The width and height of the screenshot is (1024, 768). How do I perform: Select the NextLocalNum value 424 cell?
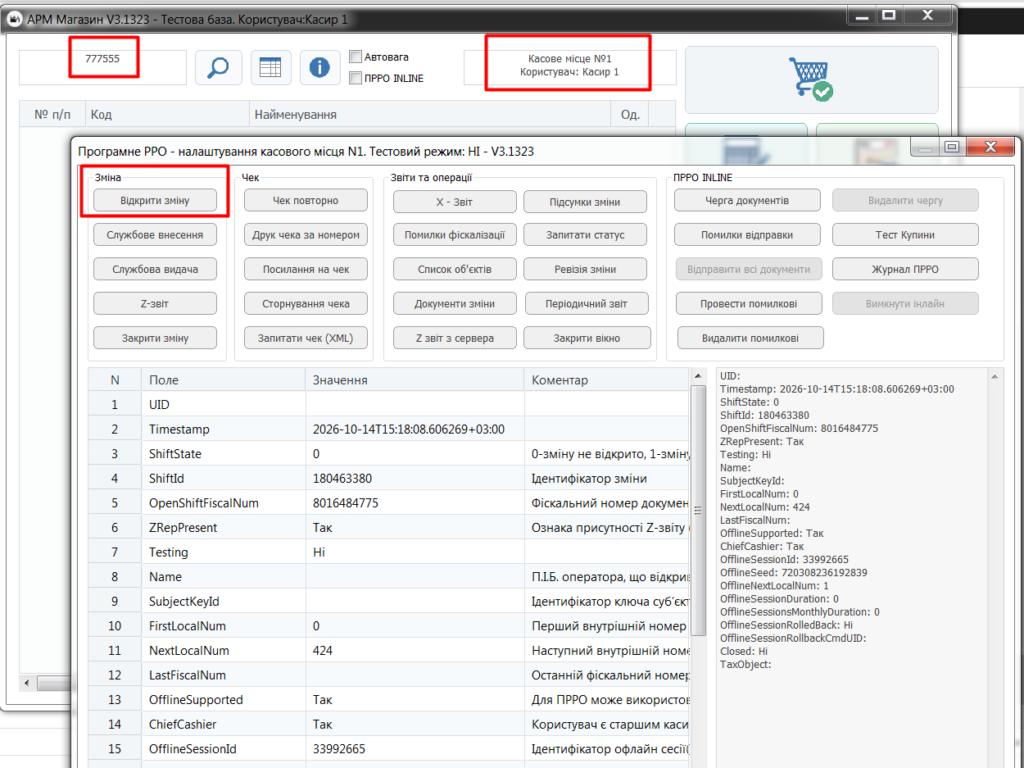[414, 650]
